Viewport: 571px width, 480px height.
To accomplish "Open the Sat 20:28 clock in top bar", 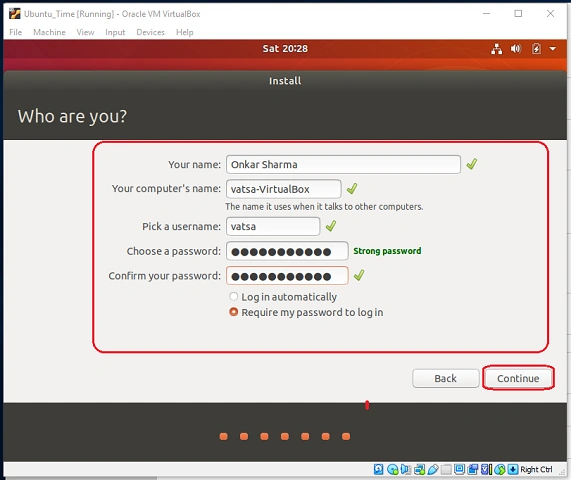I will (x=285, y=48).
